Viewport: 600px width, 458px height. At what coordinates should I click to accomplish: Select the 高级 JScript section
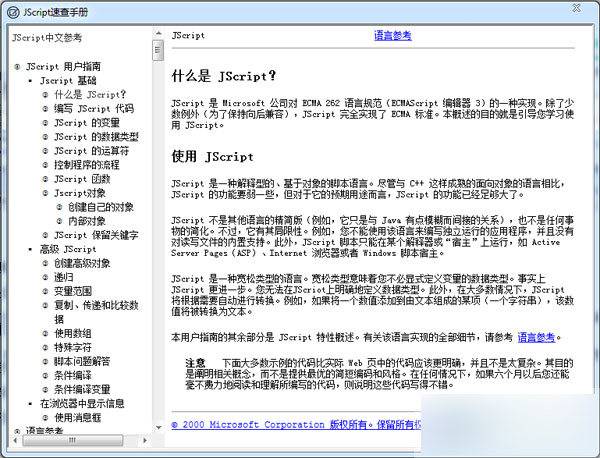68,249
